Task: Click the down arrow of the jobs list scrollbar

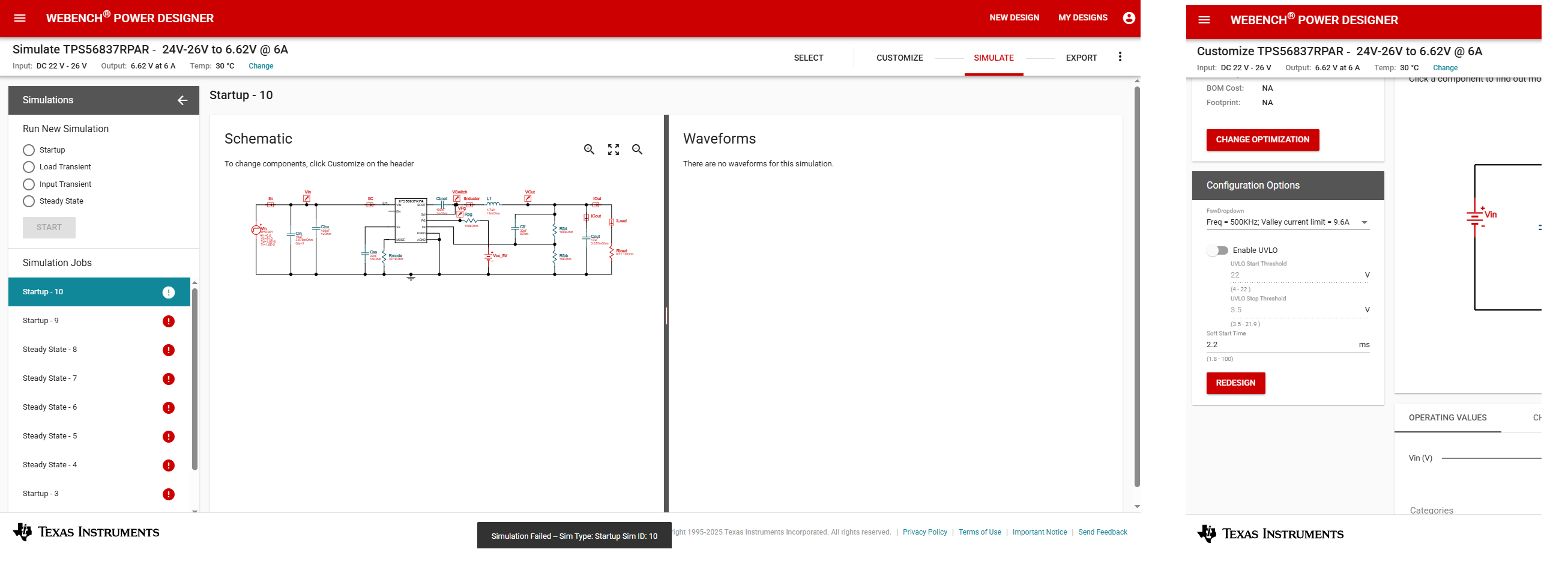Action: point(194,511)
